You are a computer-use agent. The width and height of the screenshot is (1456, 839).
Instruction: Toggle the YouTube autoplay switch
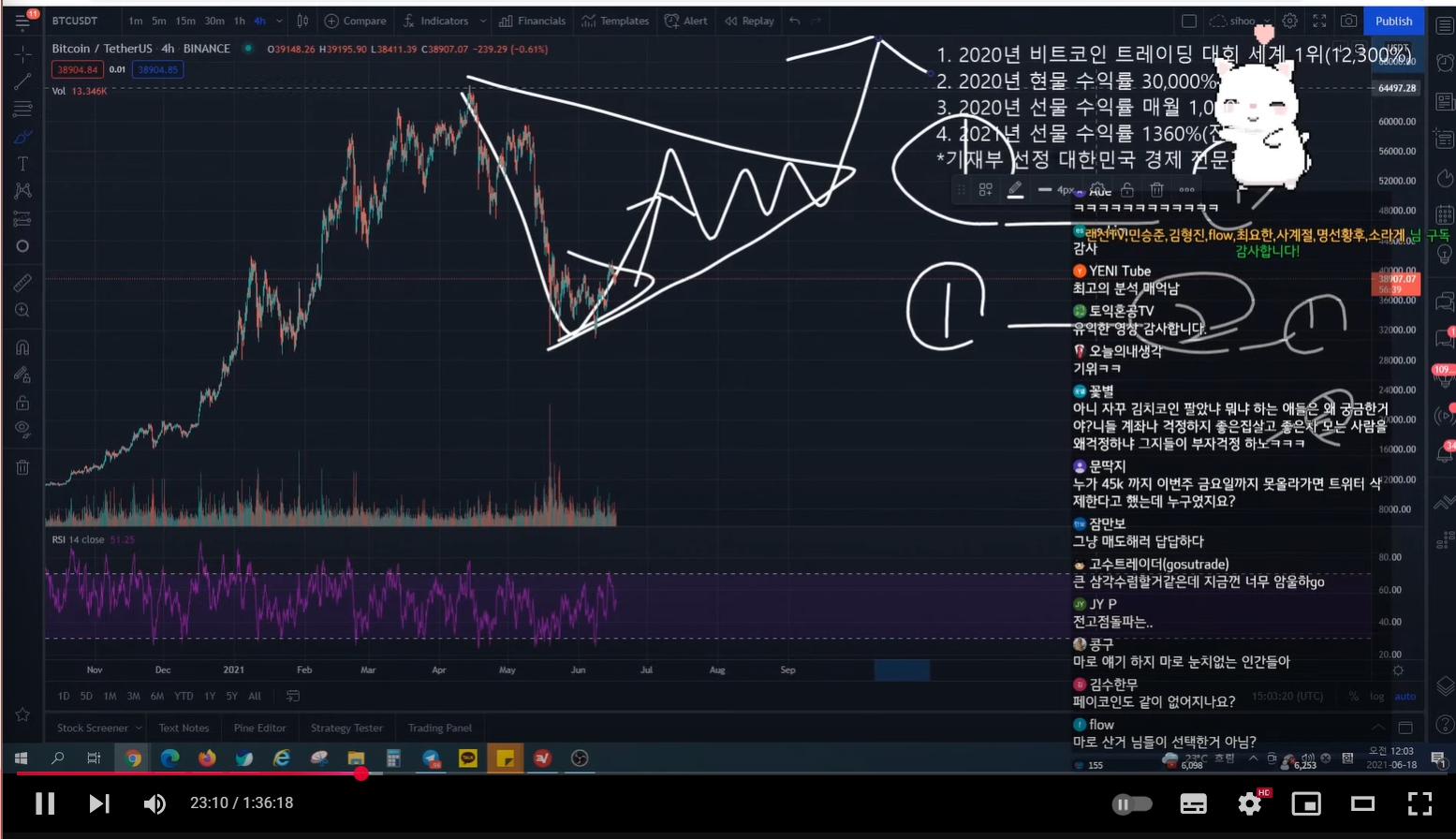click(x=1132, y=804)
